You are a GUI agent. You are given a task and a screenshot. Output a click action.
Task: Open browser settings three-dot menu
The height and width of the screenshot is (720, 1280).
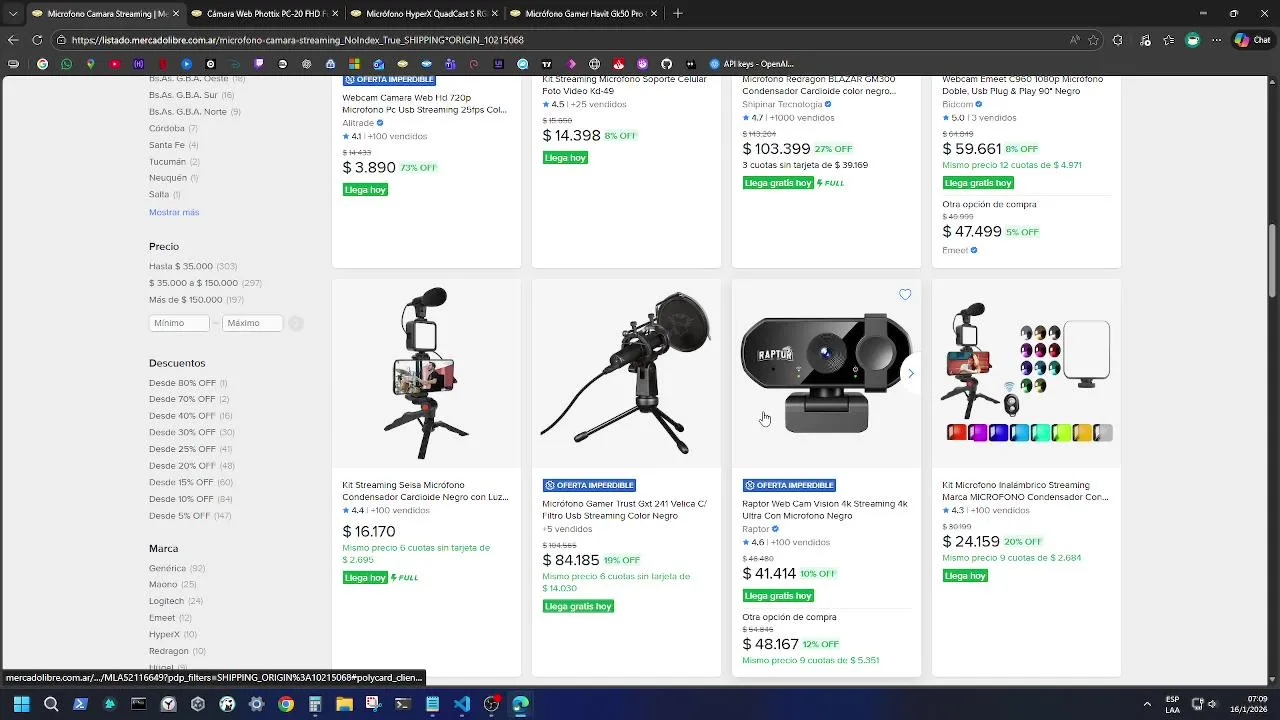pos(1217,40)
